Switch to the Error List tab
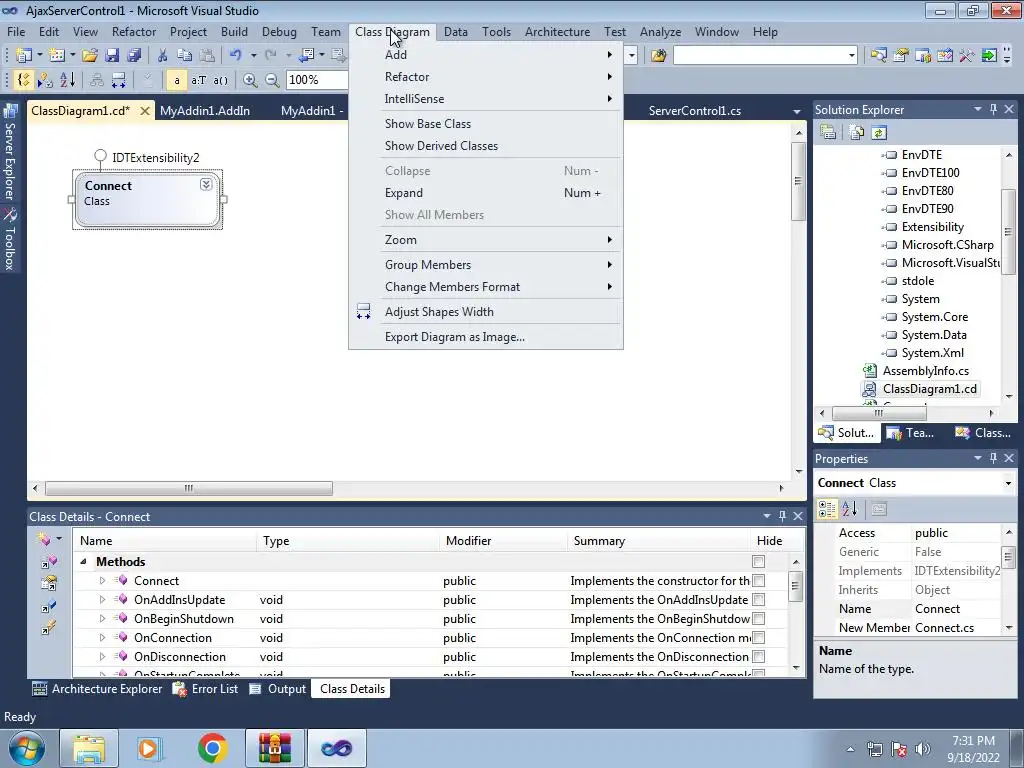The image size is (1024, 768). (x=205, y=689)
